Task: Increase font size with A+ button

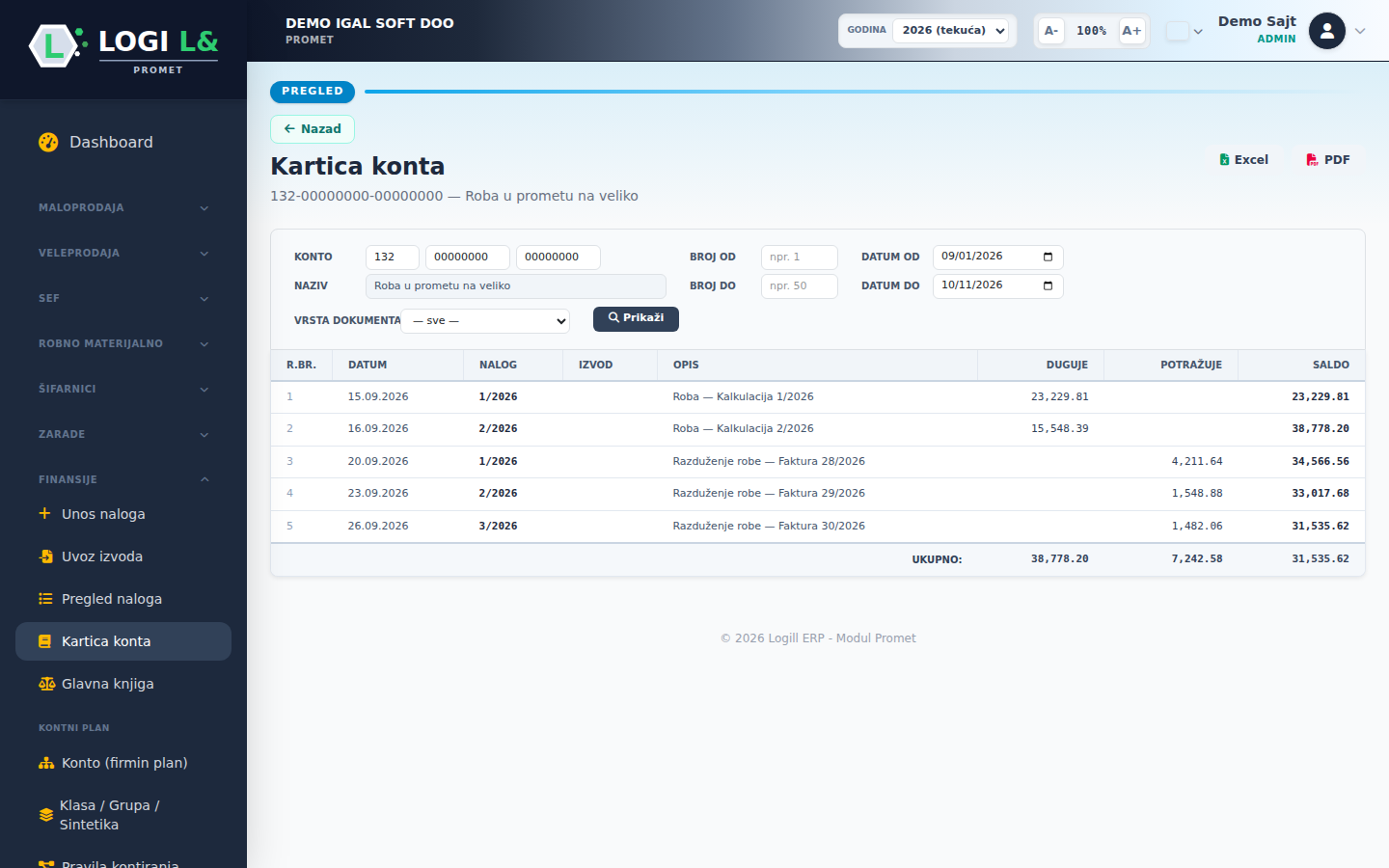Action: [1131, 31]
